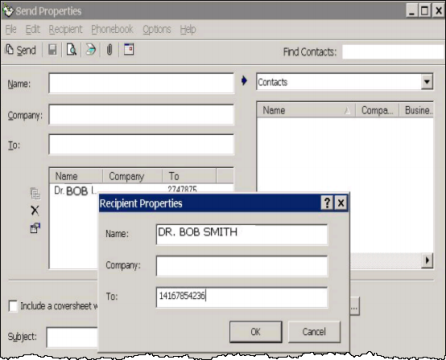The image size is (446, 360).
Task: Click the Subject input field
Action: [x=72, y=337]
